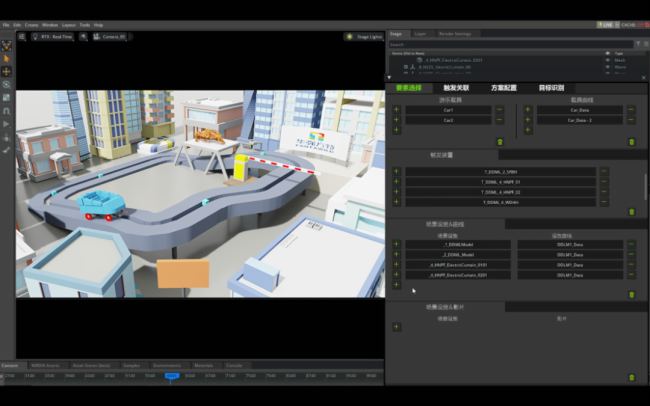
Task: Open the Window menu
Action: click(49, 24)
